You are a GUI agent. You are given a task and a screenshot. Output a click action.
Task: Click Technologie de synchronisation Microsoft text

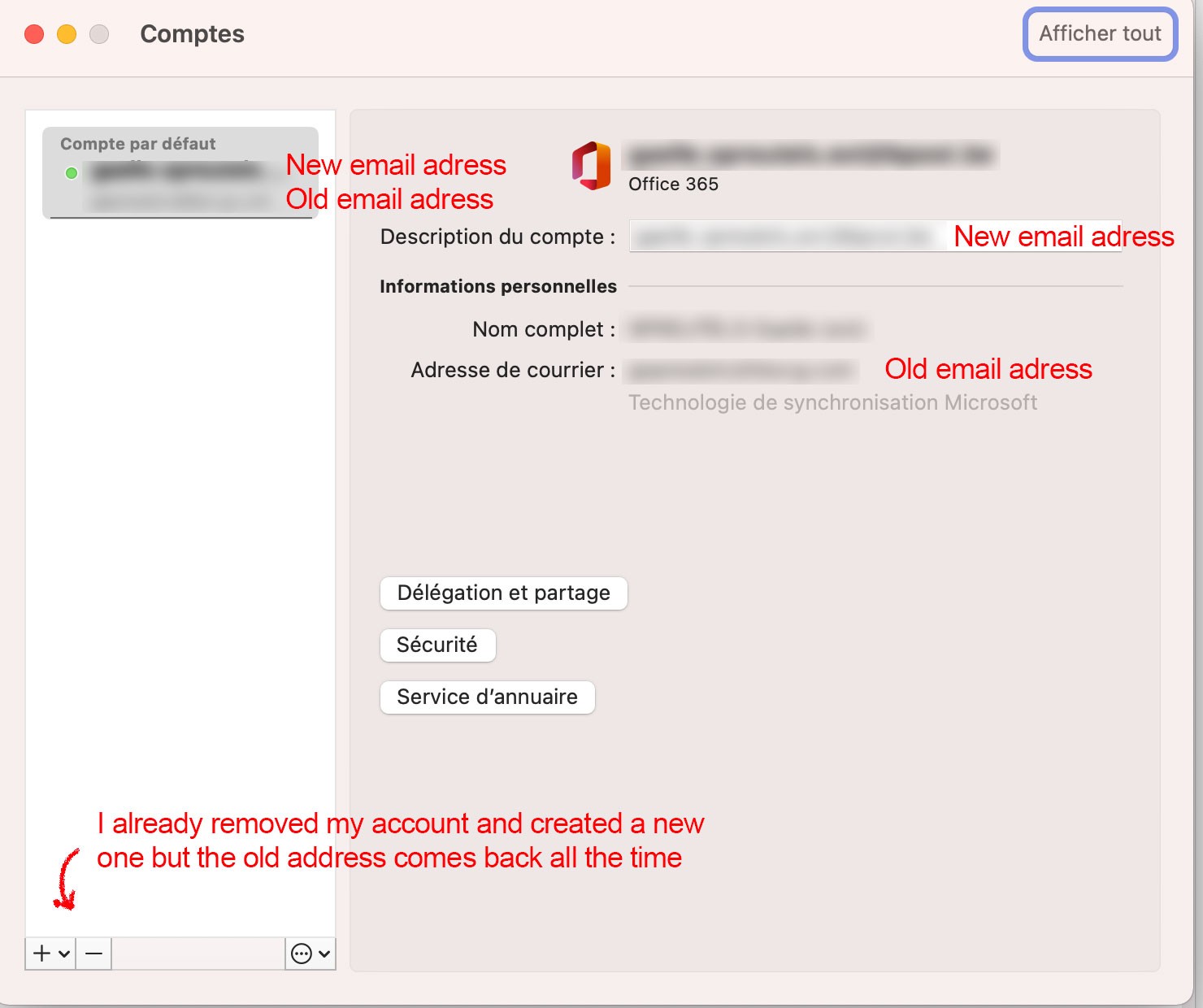pyautogui.click(x=832, y=403)
